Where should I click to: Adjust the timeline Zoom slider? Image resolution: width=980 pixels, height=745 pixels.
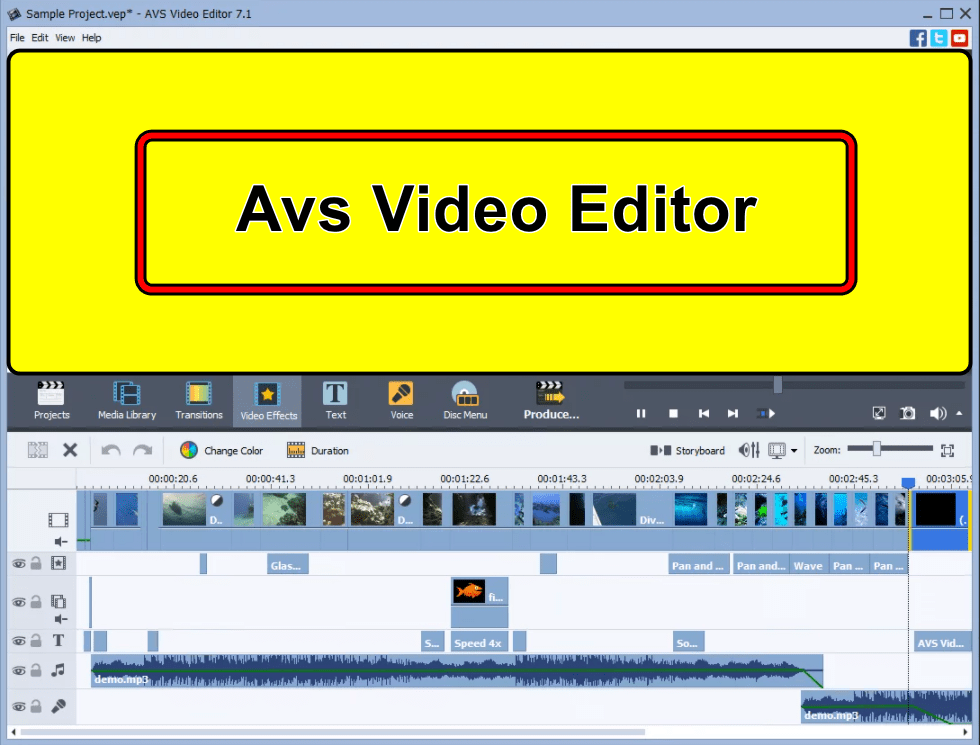coord(877,449)
